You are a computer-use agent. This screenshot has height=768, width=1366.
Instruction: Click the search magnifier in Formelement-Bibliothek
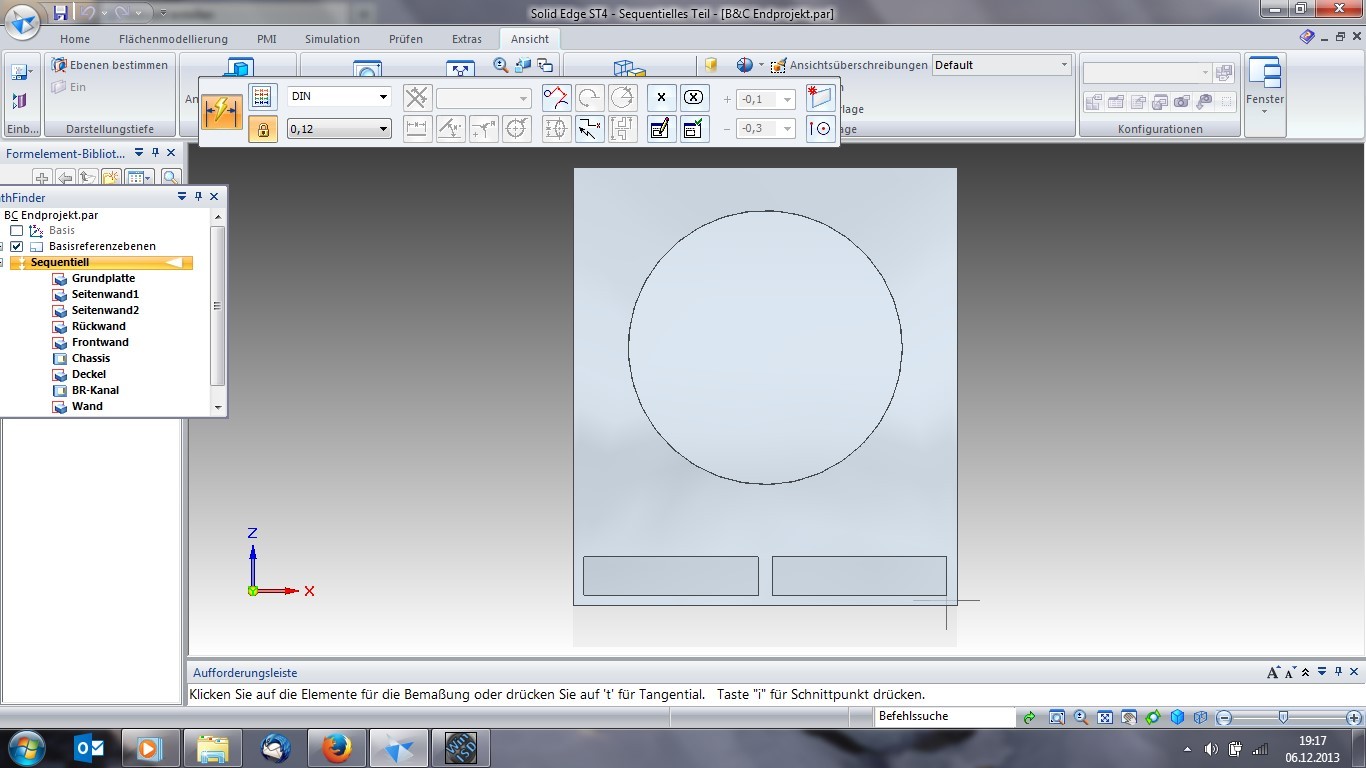(170, 177)
